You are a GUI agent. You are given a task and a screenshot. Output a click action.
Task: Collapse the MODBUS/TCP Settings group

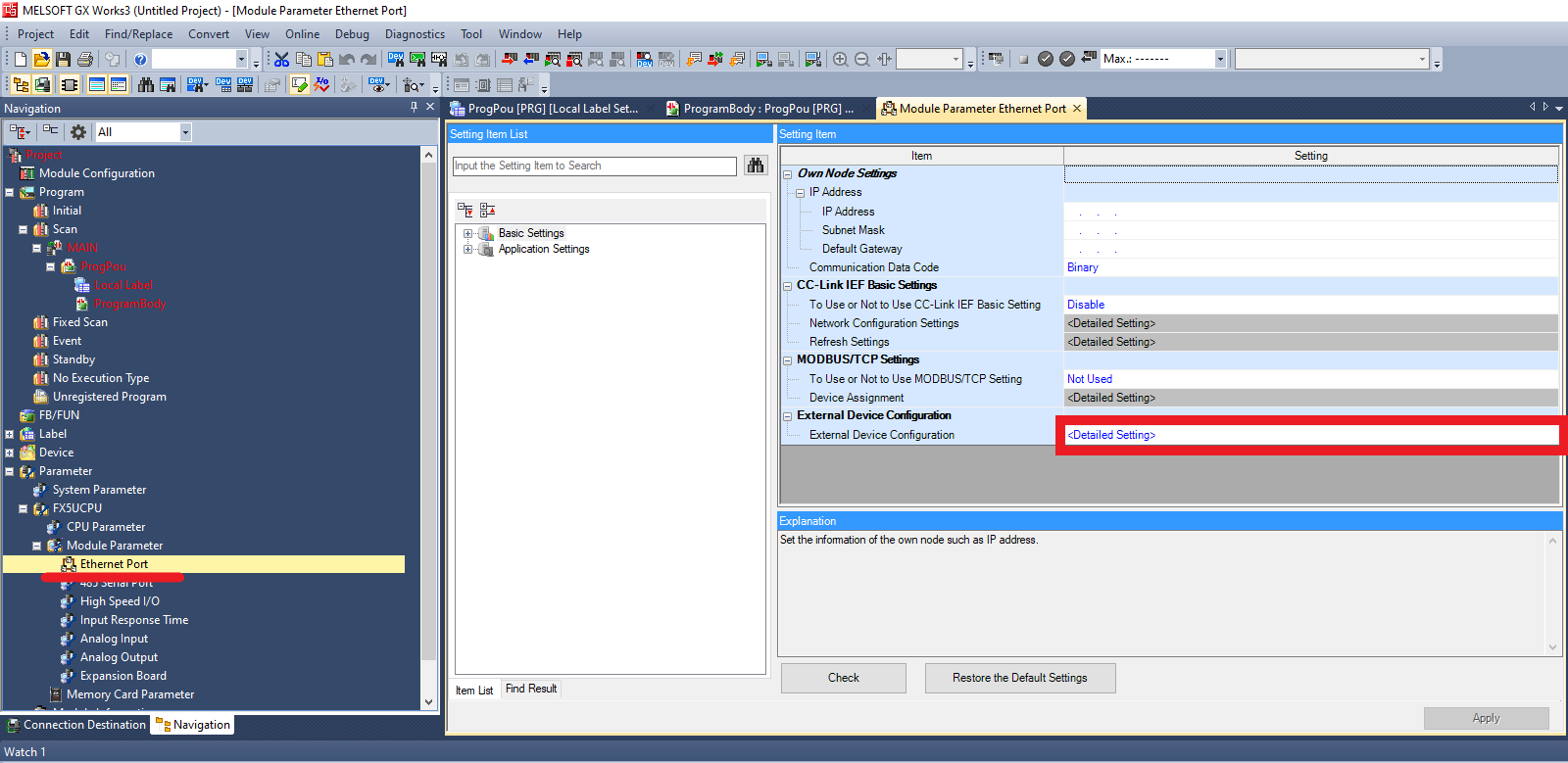pyautogui.click(x=788, y=360)
